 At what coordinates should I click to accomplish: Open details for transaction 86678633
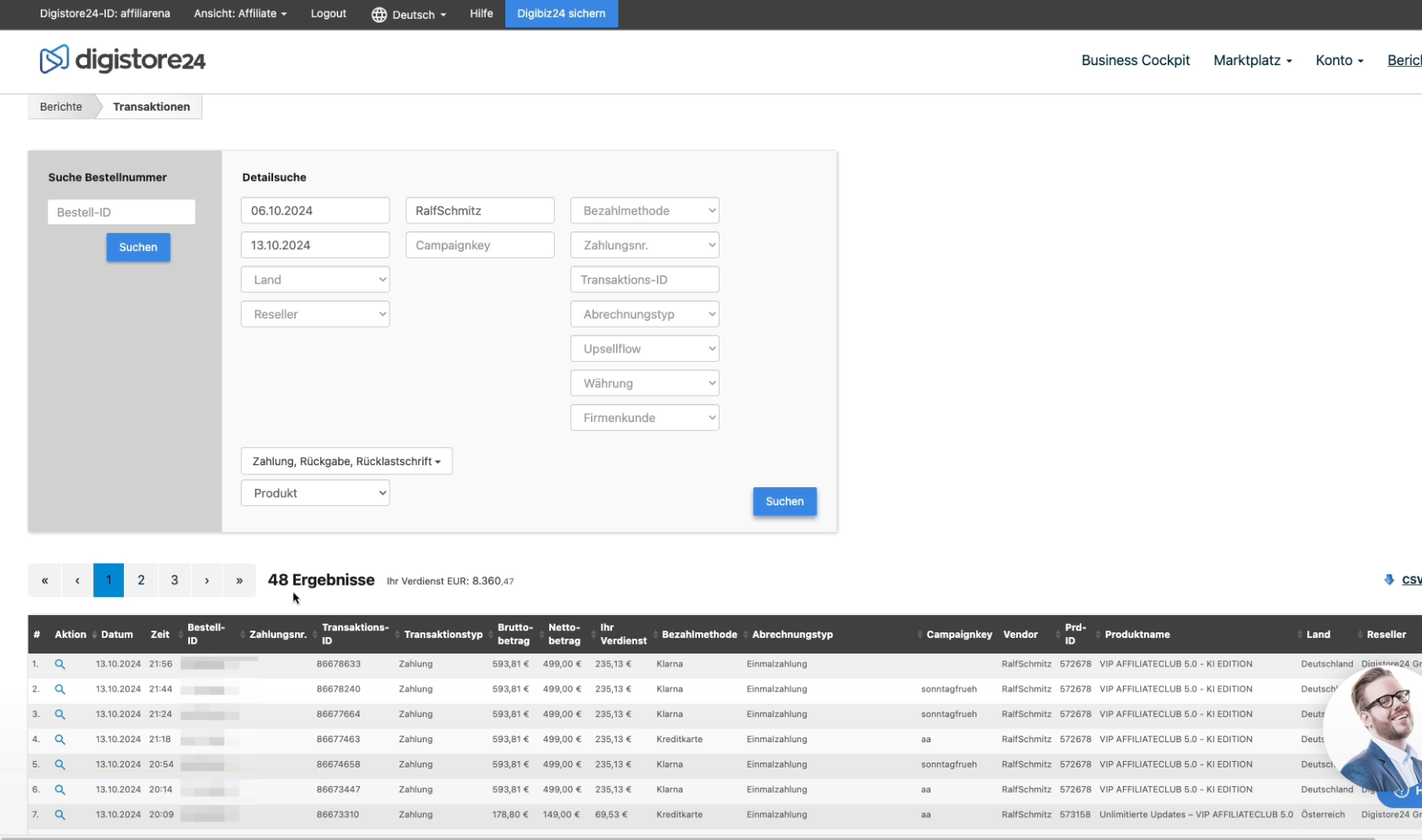point(59,664)
